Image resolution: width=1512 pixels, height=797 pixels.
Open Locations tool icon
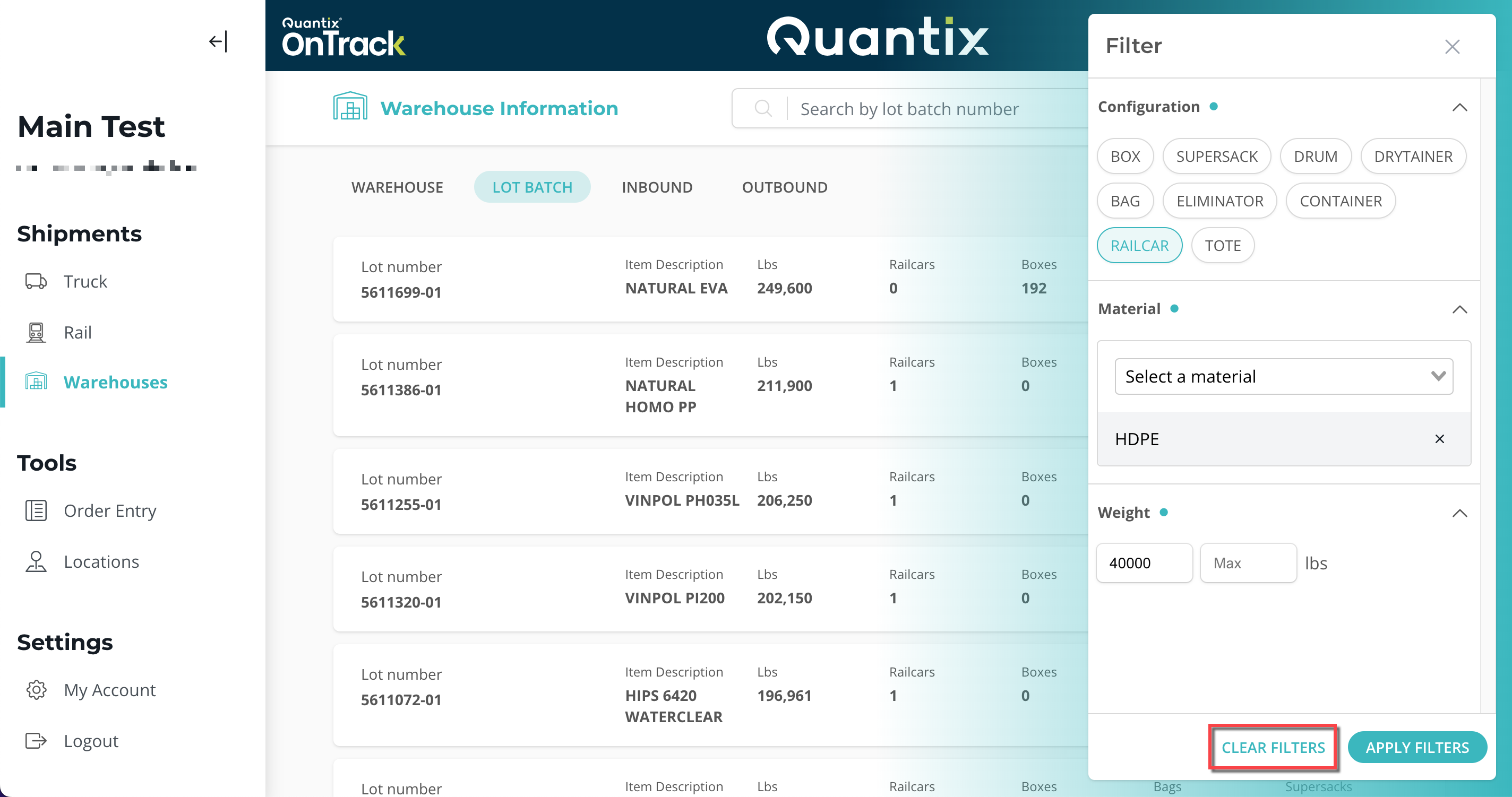pos(36,562)
